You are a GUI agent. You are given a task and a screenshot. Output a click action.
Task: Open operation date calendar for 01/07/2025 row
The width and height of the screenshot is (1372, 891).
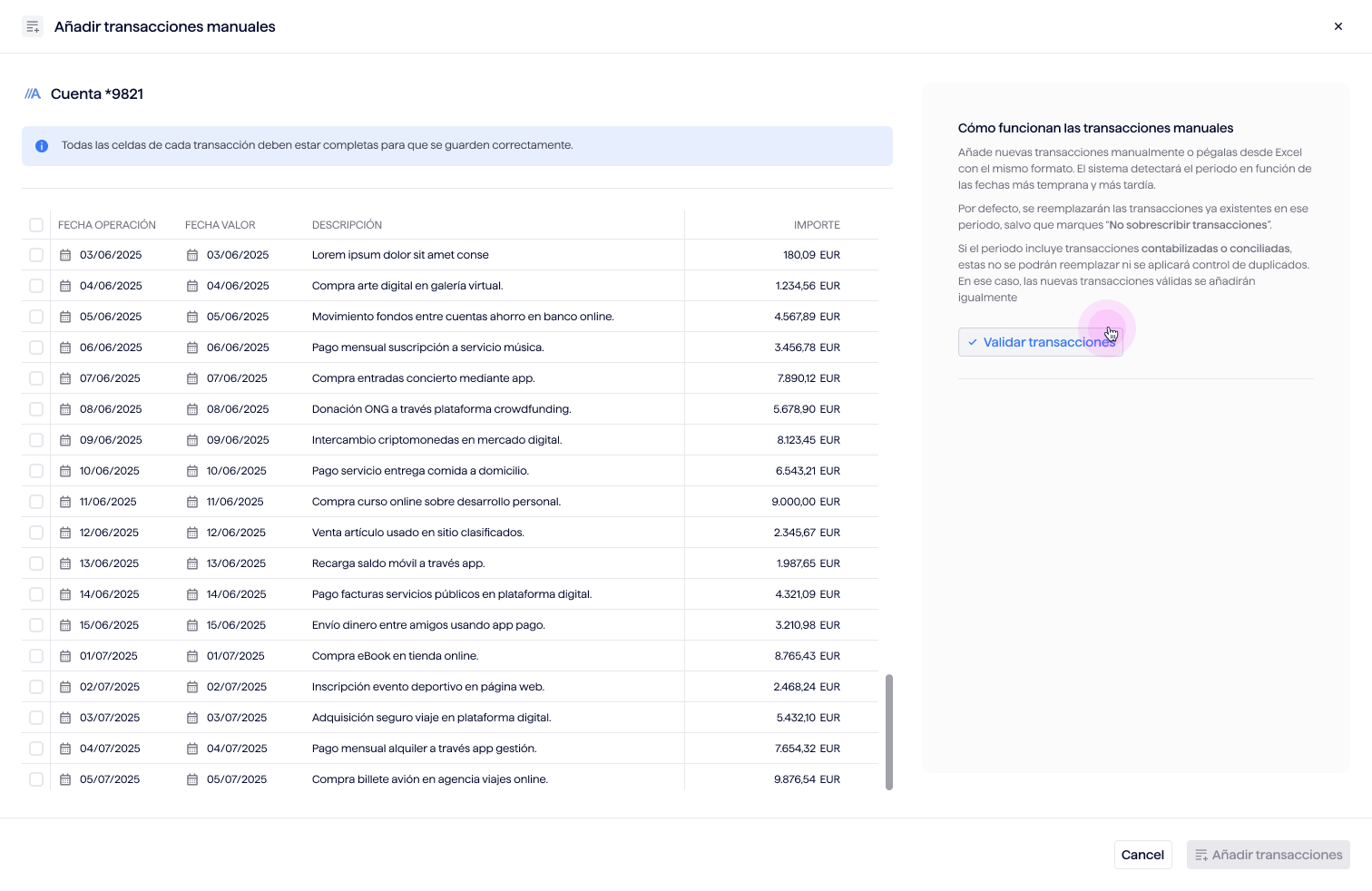tap(65, 656)
